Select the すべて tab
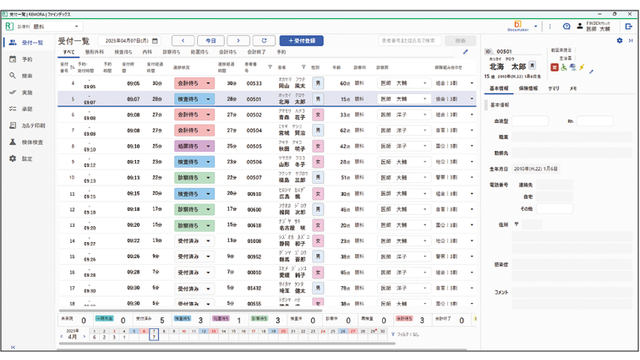The height and width of the screenshot is (360, 640). click(69, 52)
